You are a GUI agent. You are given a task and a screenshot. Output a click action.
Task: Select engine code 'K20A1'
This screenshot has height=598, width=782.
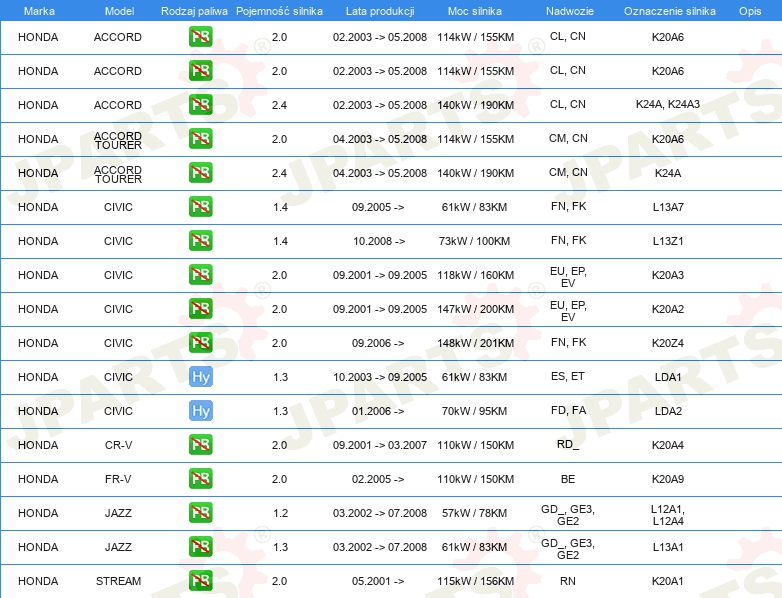668,581
